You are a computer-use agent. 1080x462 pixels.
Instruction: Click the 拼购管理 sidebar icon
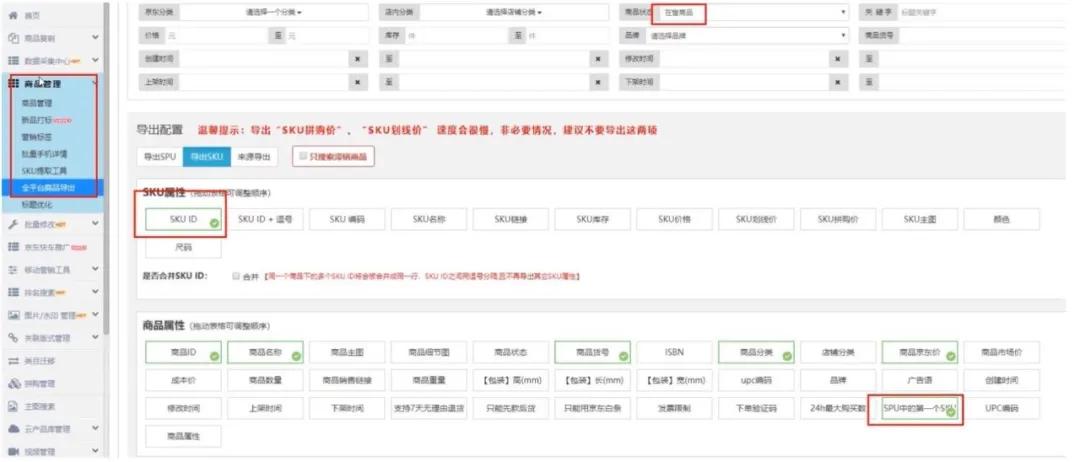[12, 384]
